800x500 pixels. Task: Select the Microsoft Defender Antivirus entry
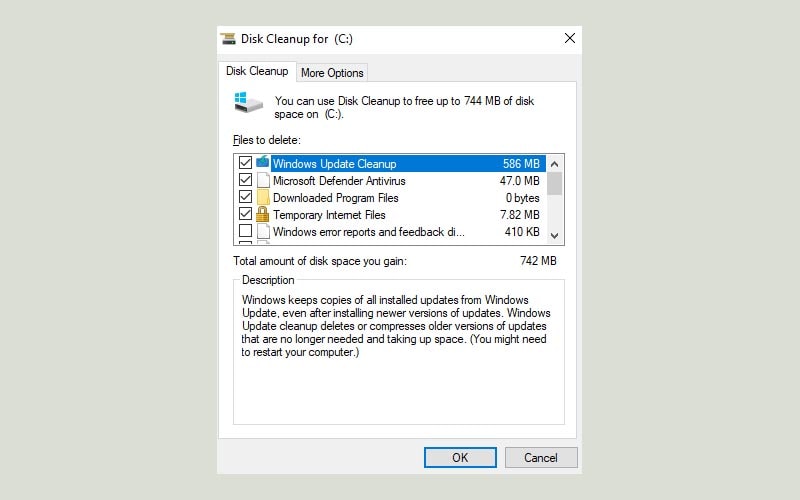point(390,181)
